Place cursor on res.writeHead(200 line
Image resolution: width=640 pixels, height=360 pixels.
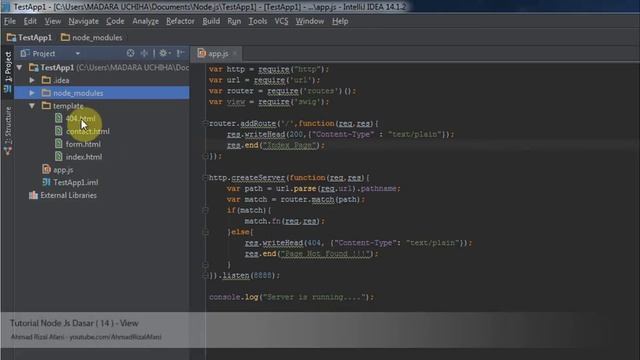340,134
